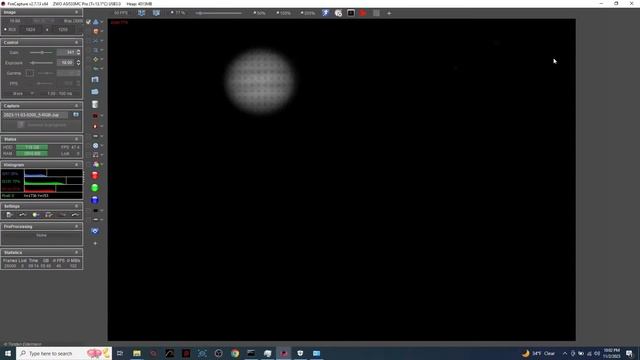
Task: Click the taskbar search box
Action: point(64,353)
